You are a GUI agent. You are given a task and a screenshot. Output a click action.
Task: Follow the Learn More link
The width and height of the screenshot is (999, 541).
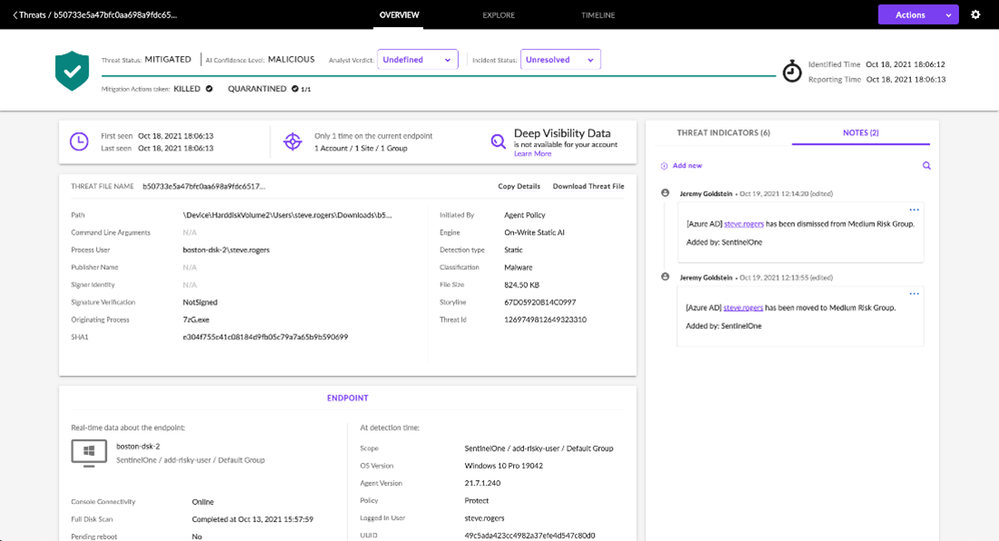(533, 154)
